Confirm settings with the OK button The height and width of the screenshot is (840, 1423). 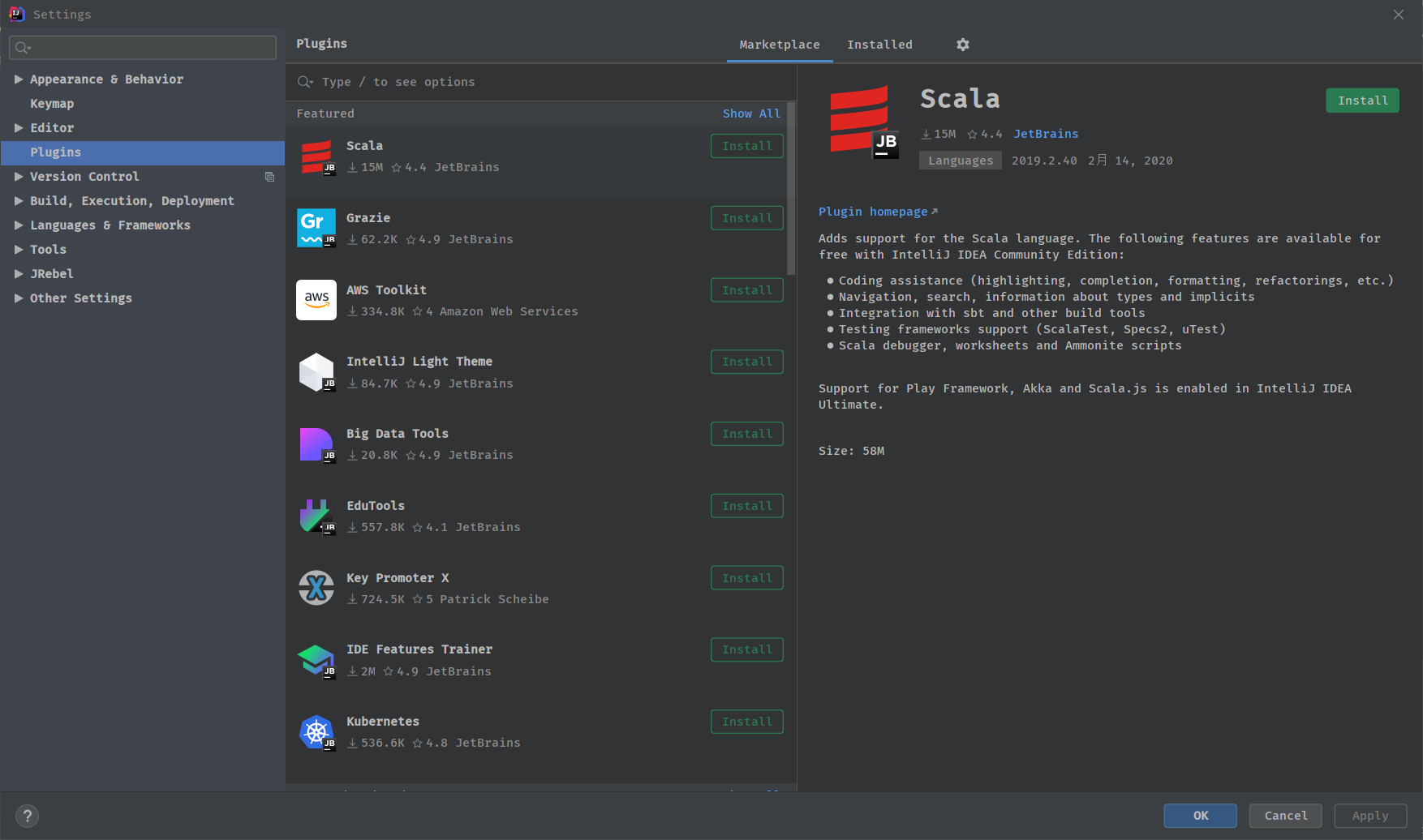(1201, 816)
